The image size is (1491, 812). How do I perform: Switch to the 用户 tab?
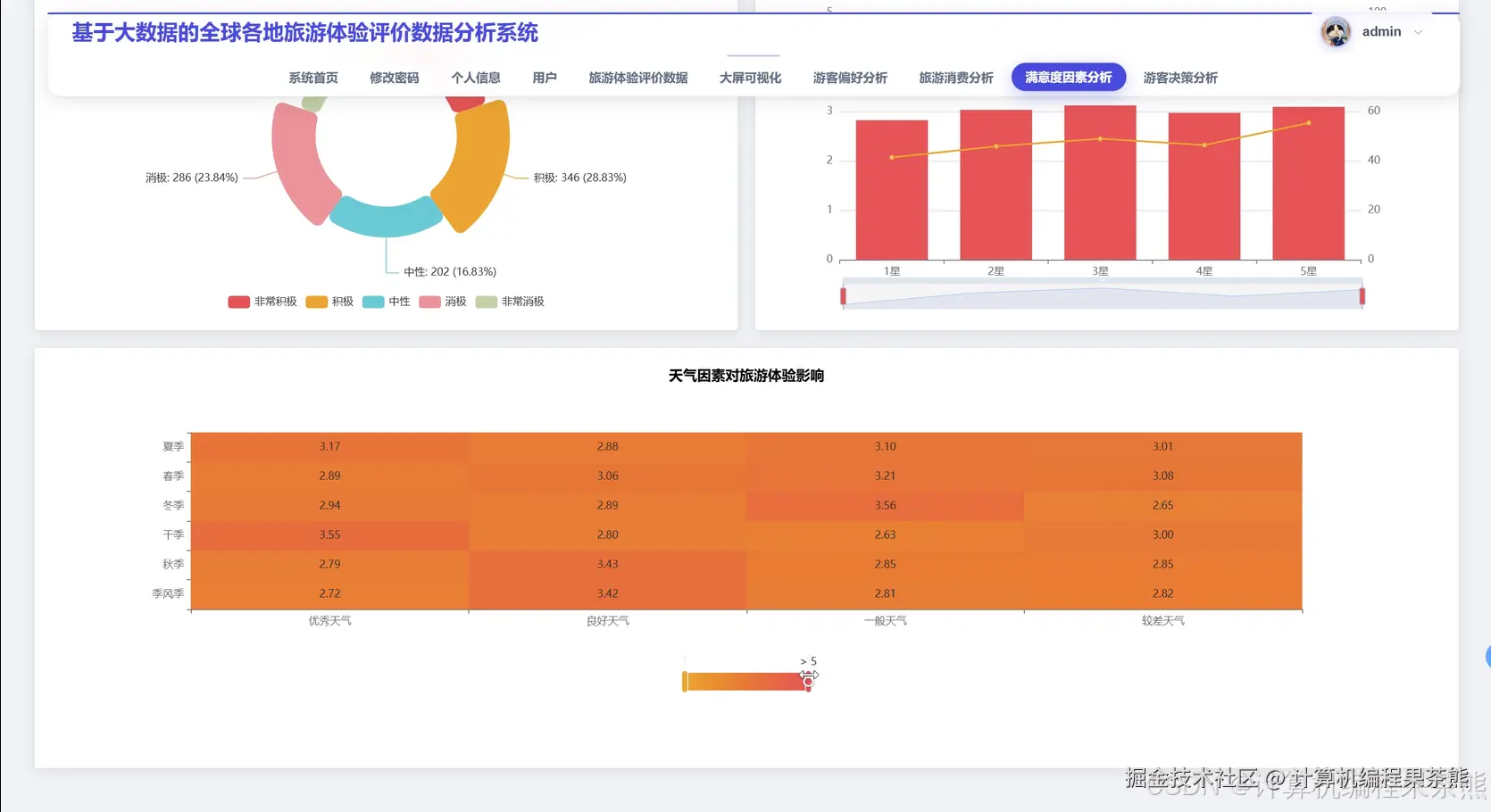[x=545, y=78]
